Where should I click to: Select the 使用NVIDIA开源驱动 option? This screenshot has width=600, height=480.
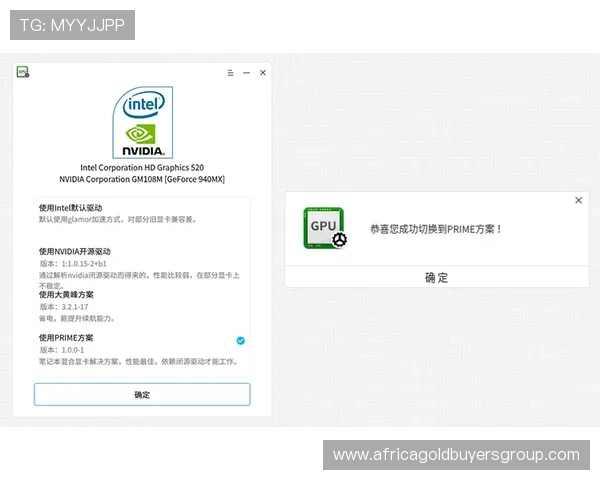(x=142, y=268)
